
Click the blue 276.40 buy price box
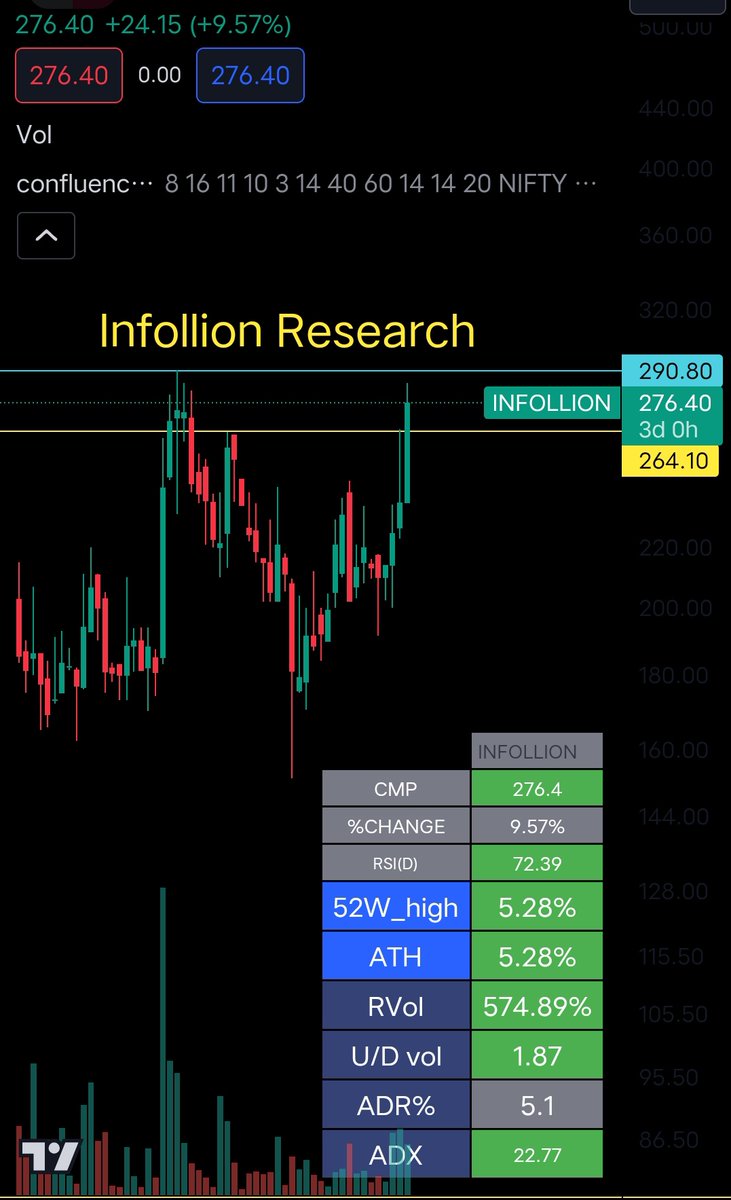click(250, 76)
